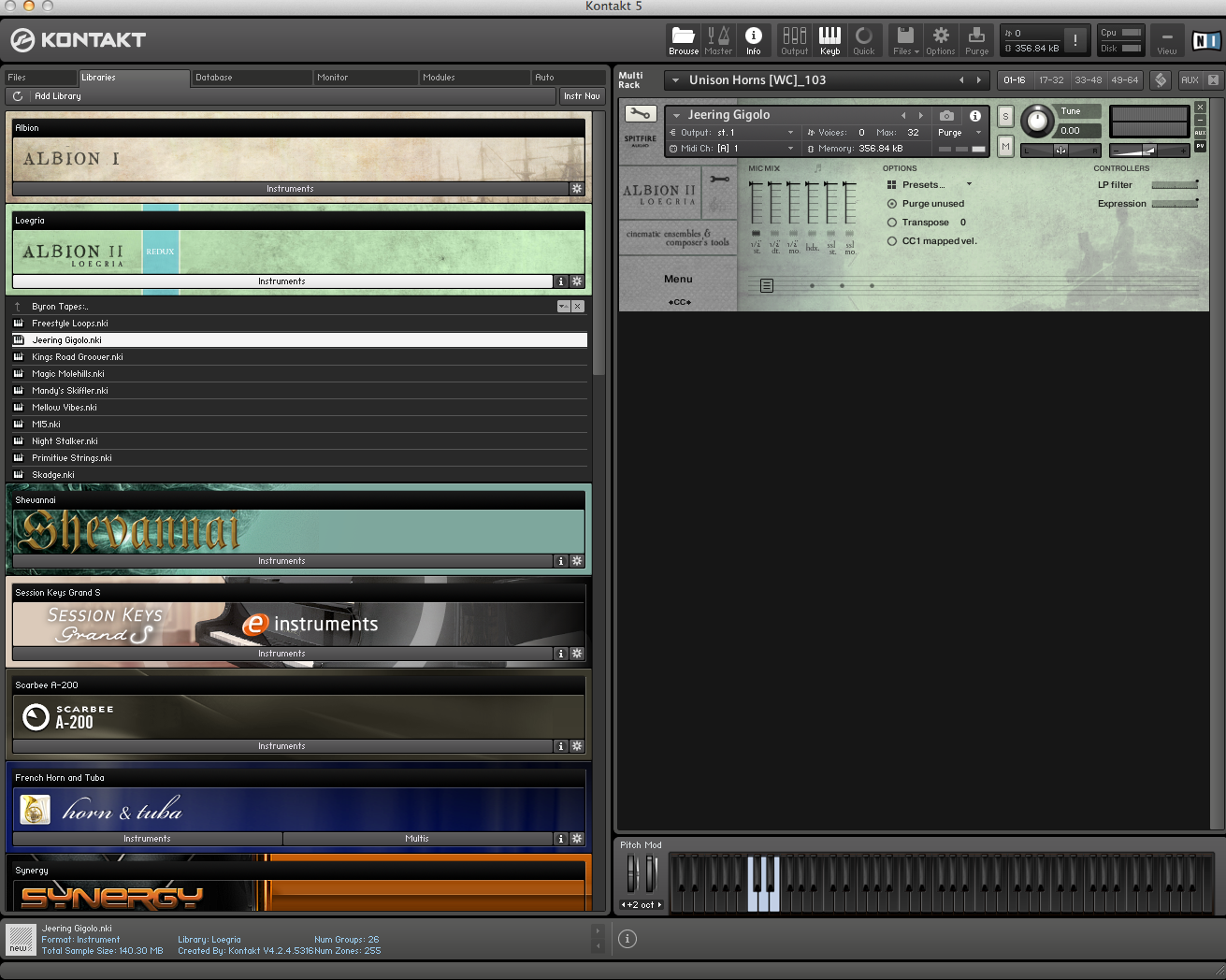Image resolution: width=1226 pixels, height=980 pixels.
Task: Switch to the Monitor tab
Action: click(x=365, y=78)
